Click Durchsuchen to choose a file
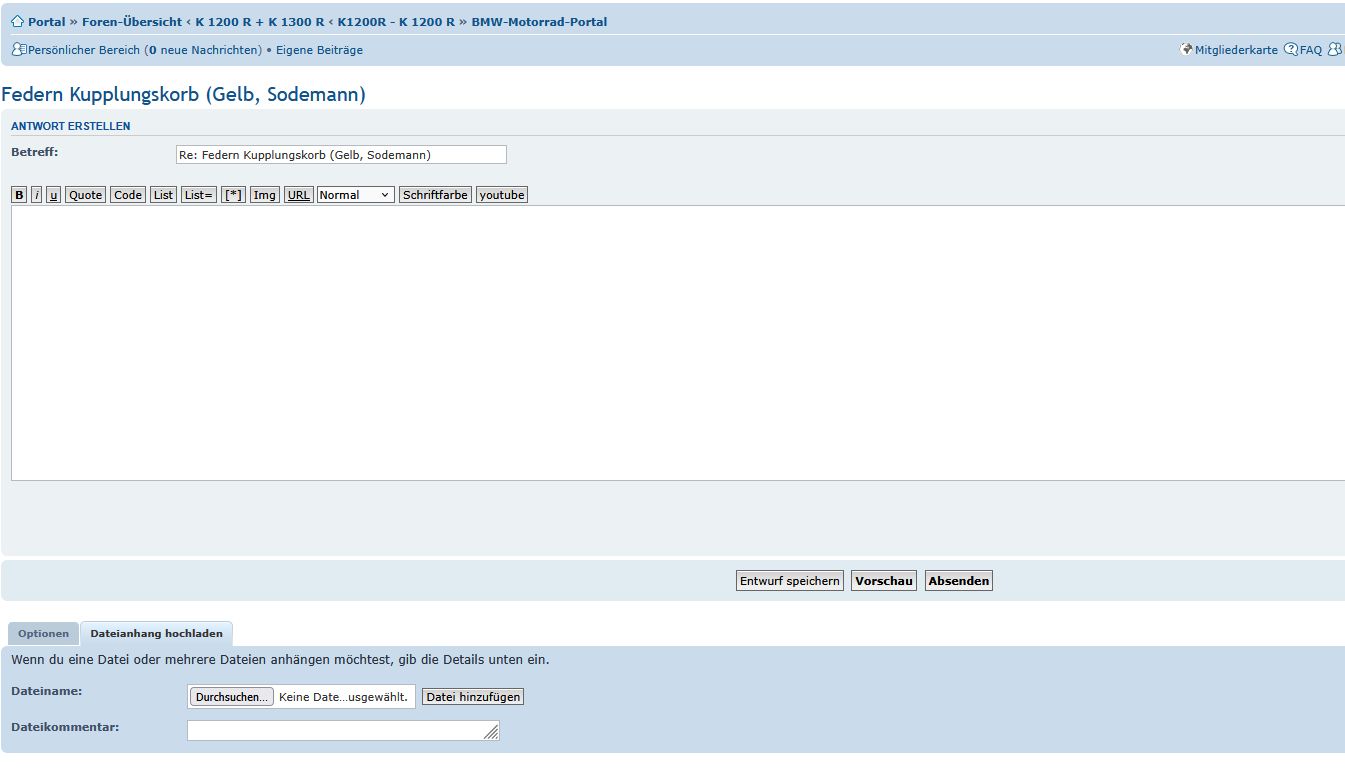The image size is (1345, 773). (x=231, y=697)
